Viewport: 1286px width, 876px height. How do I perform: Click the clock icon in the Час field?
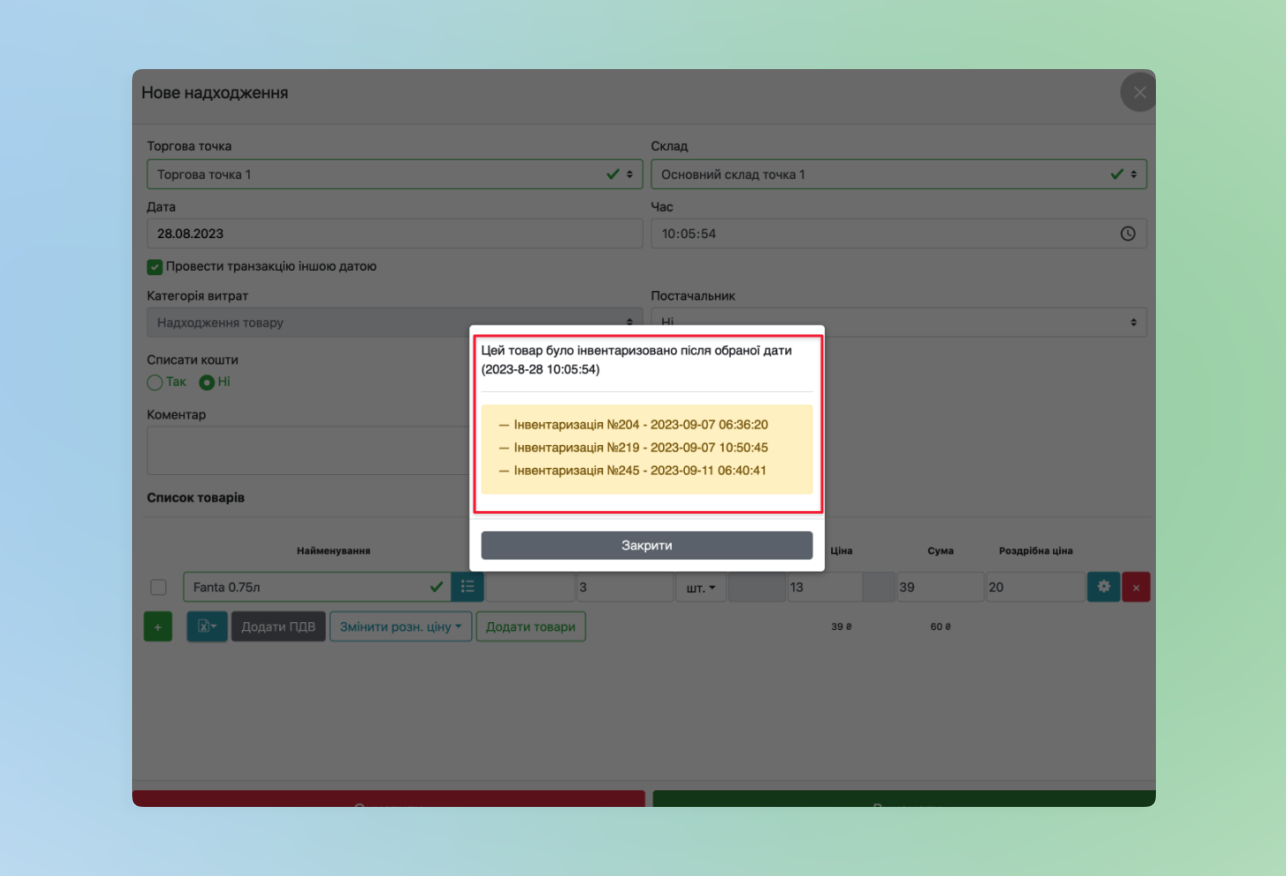coord(1127,234)
